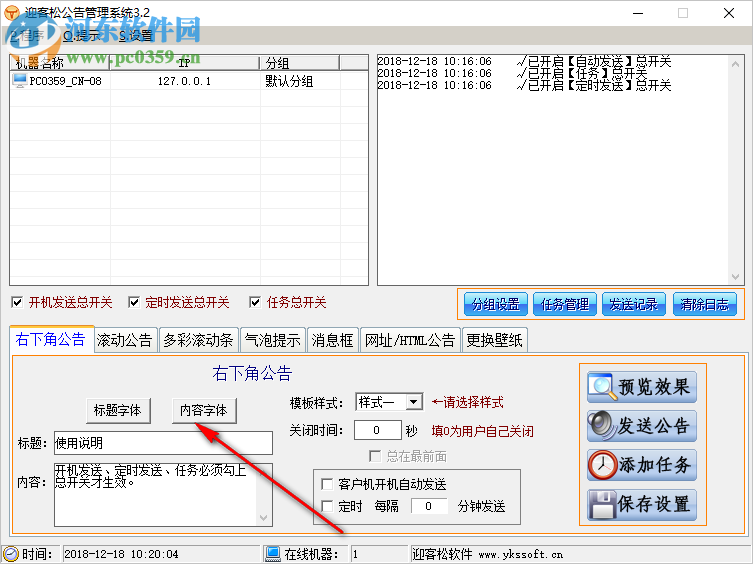Toggle the 开机发送总开关 checkbox
753x564 pixels.
point(17,302)
